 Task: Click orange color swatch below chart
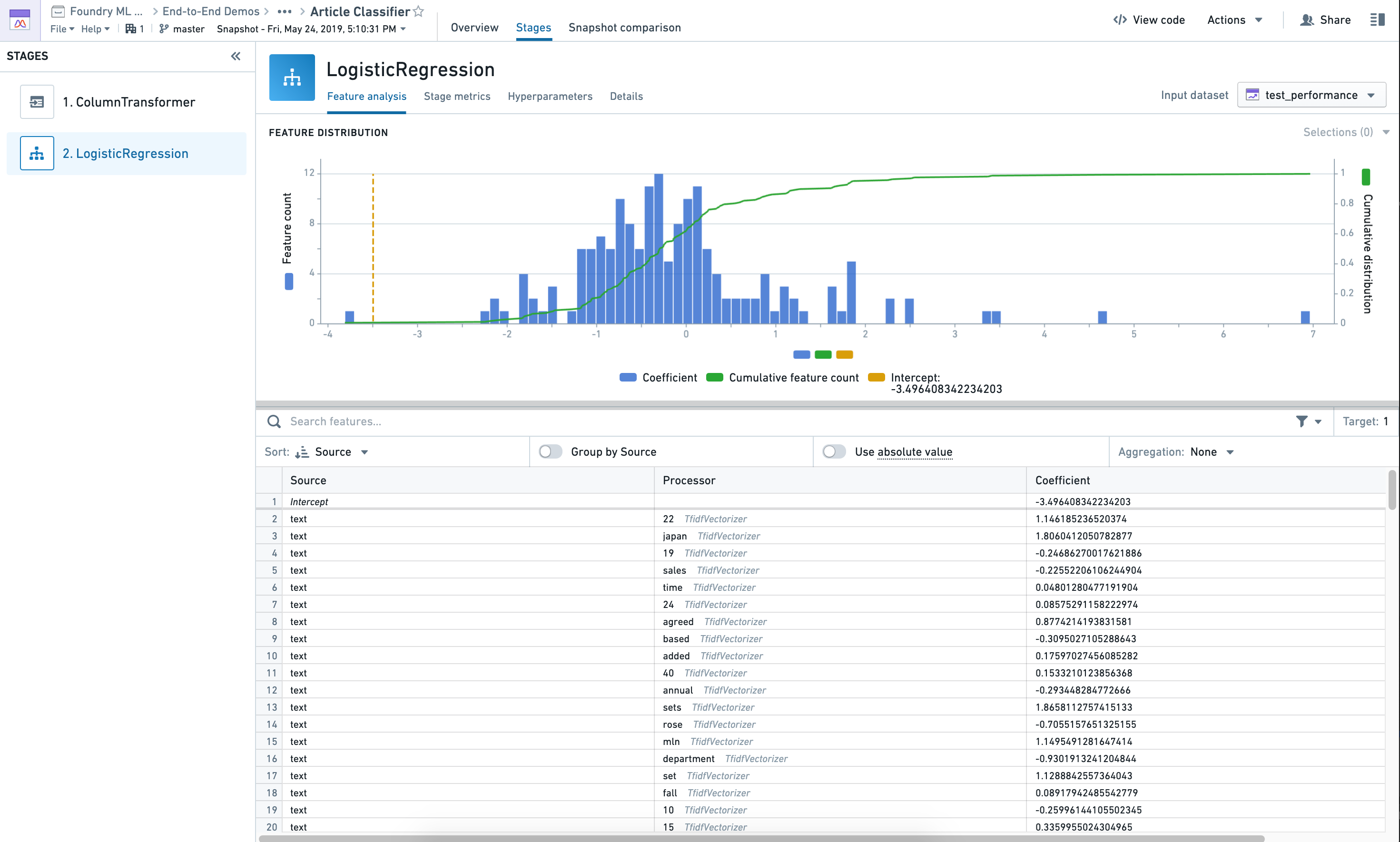(845, 354)
